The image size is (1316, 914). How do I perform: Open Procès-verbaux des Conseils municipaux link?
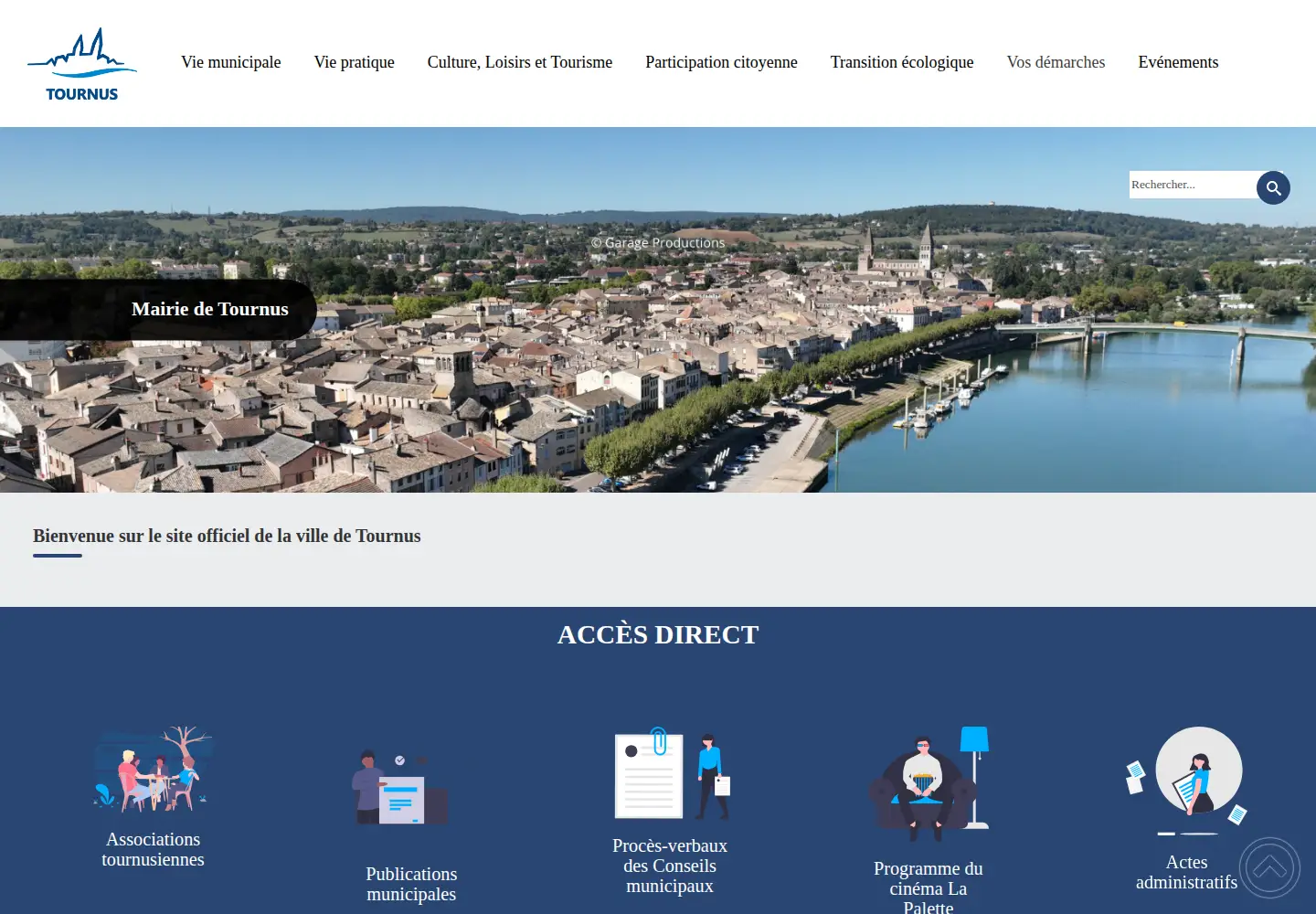[x=670, y=866]
